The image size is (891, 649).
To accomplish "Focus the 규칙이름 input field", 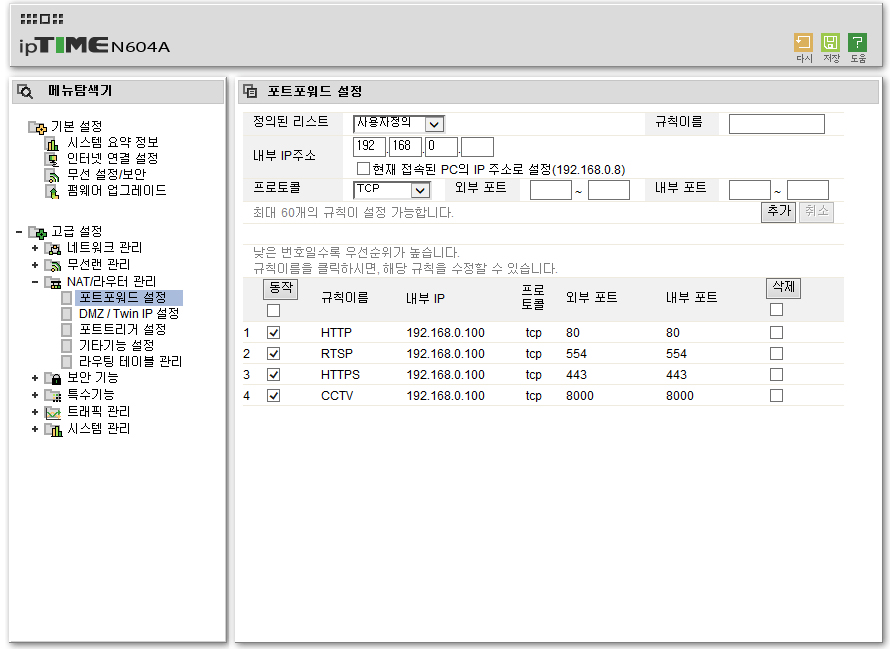I will [776, 123].
